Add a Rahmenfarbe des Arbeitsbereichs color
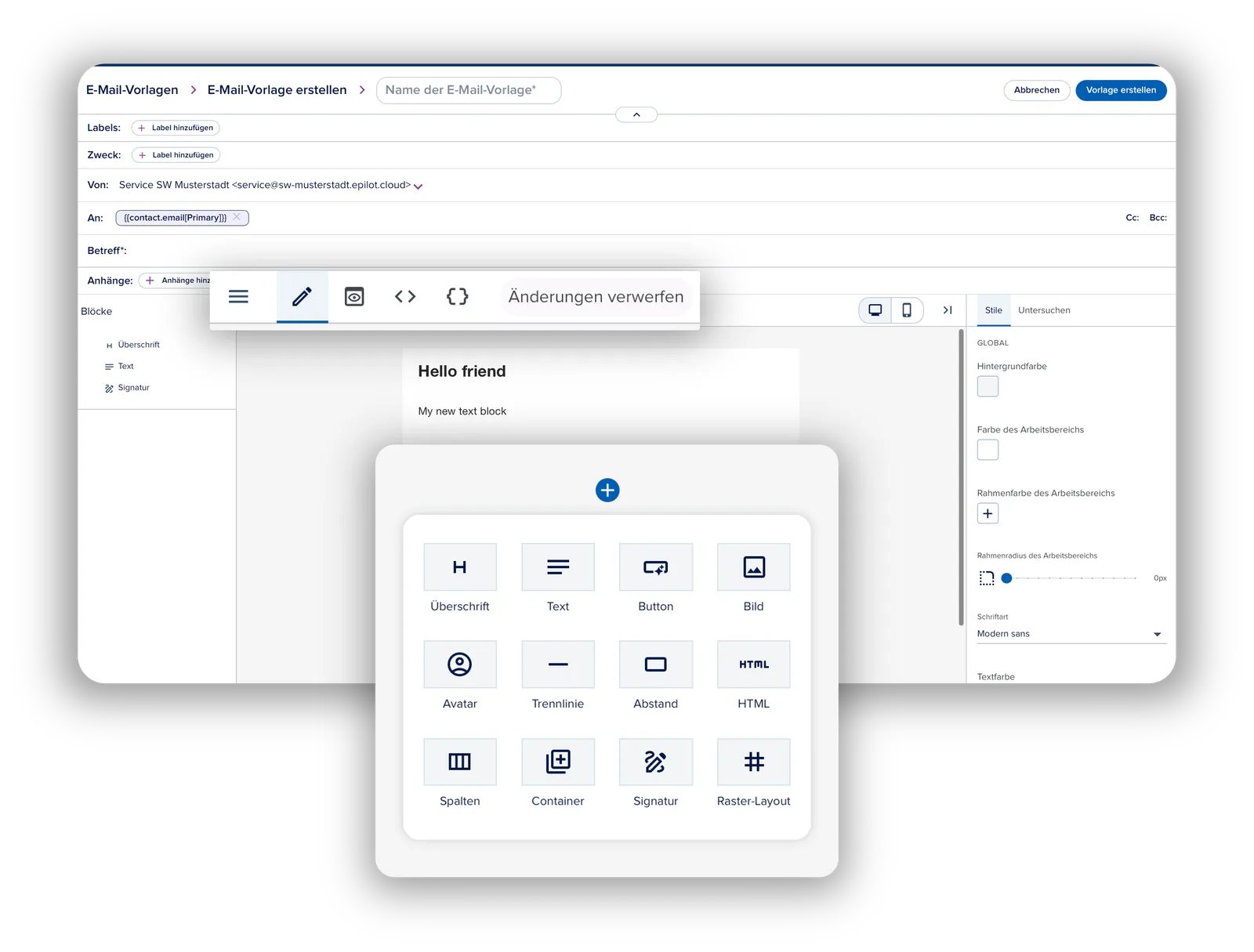Image resolution: width=1254 pixels, height=952 pixels. (988, 514)
